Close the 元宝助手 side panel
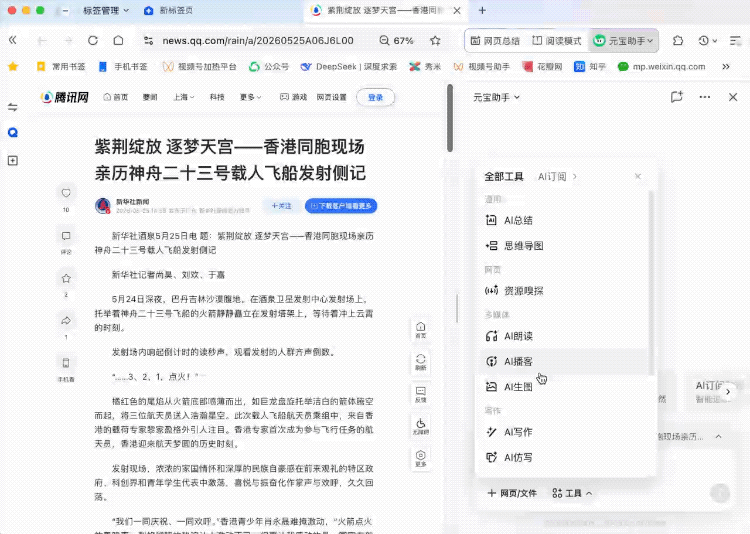The height and width of the screenshot is (534, 750). [x=733, y=97]
